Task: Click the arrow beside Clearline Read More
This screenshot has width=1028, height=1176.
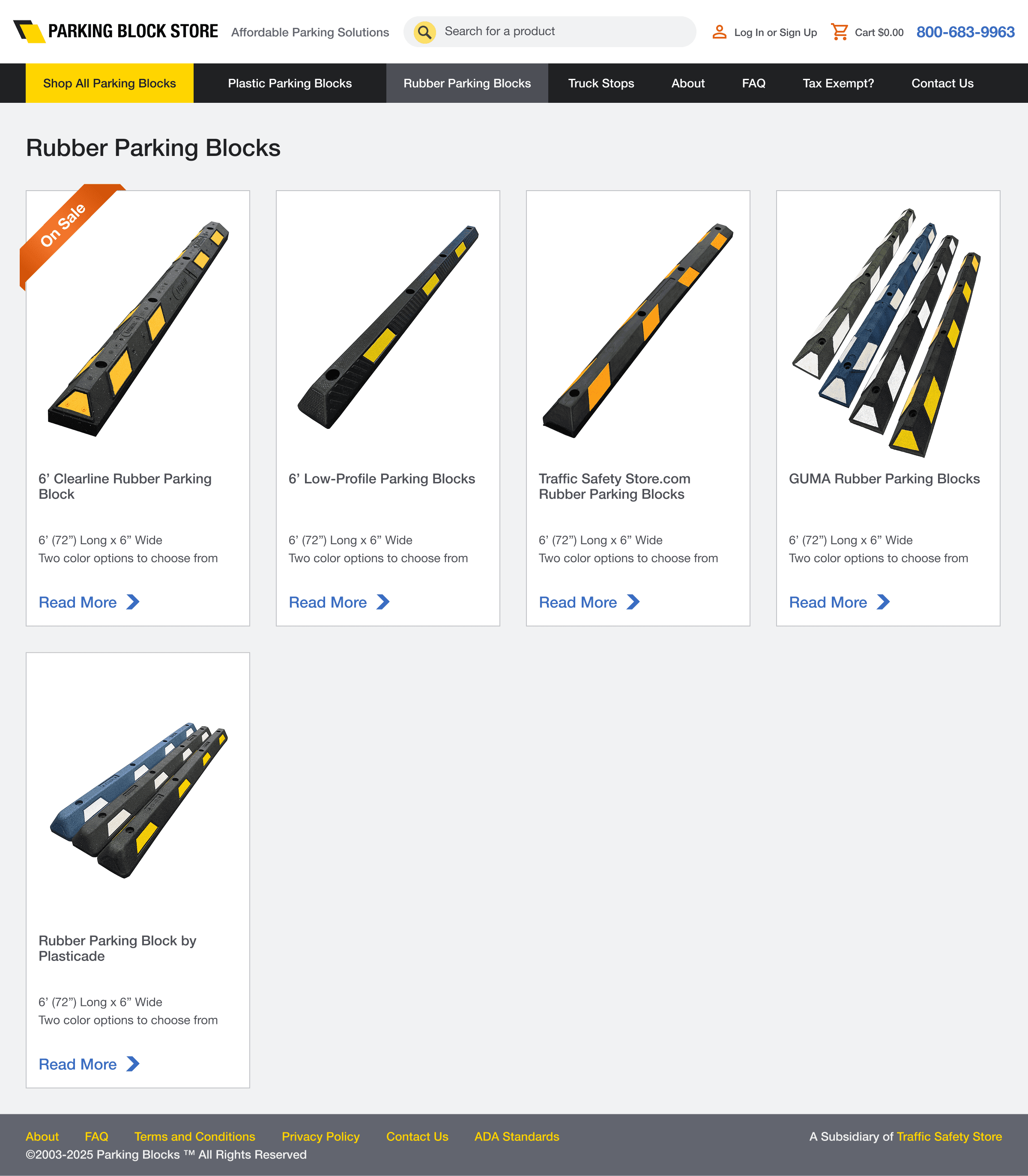Action: click(x=133, y=602)
